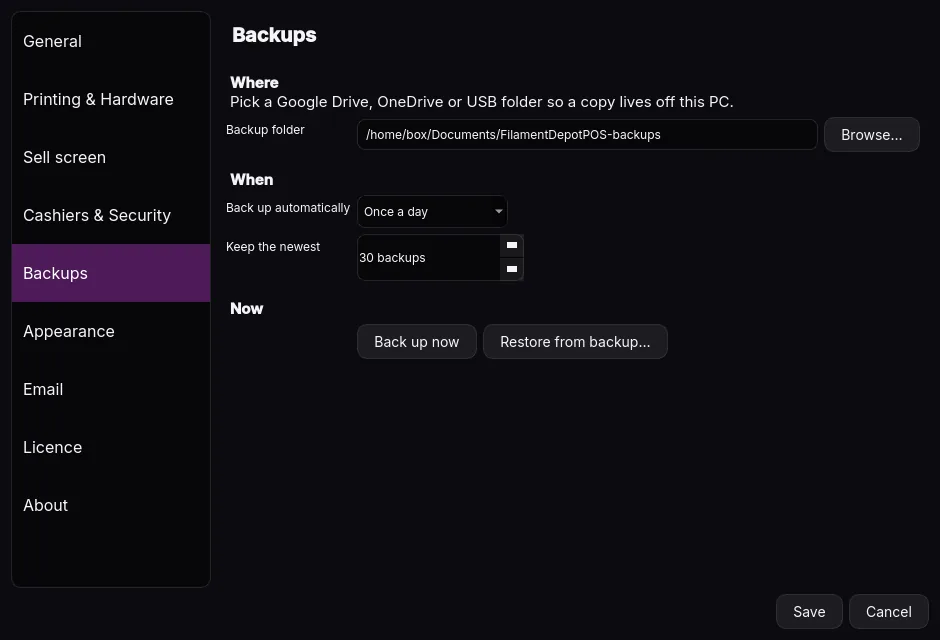Screen dimensions: 940x640
Task: Click the Keep the newest label
Action: pos(273,247)
